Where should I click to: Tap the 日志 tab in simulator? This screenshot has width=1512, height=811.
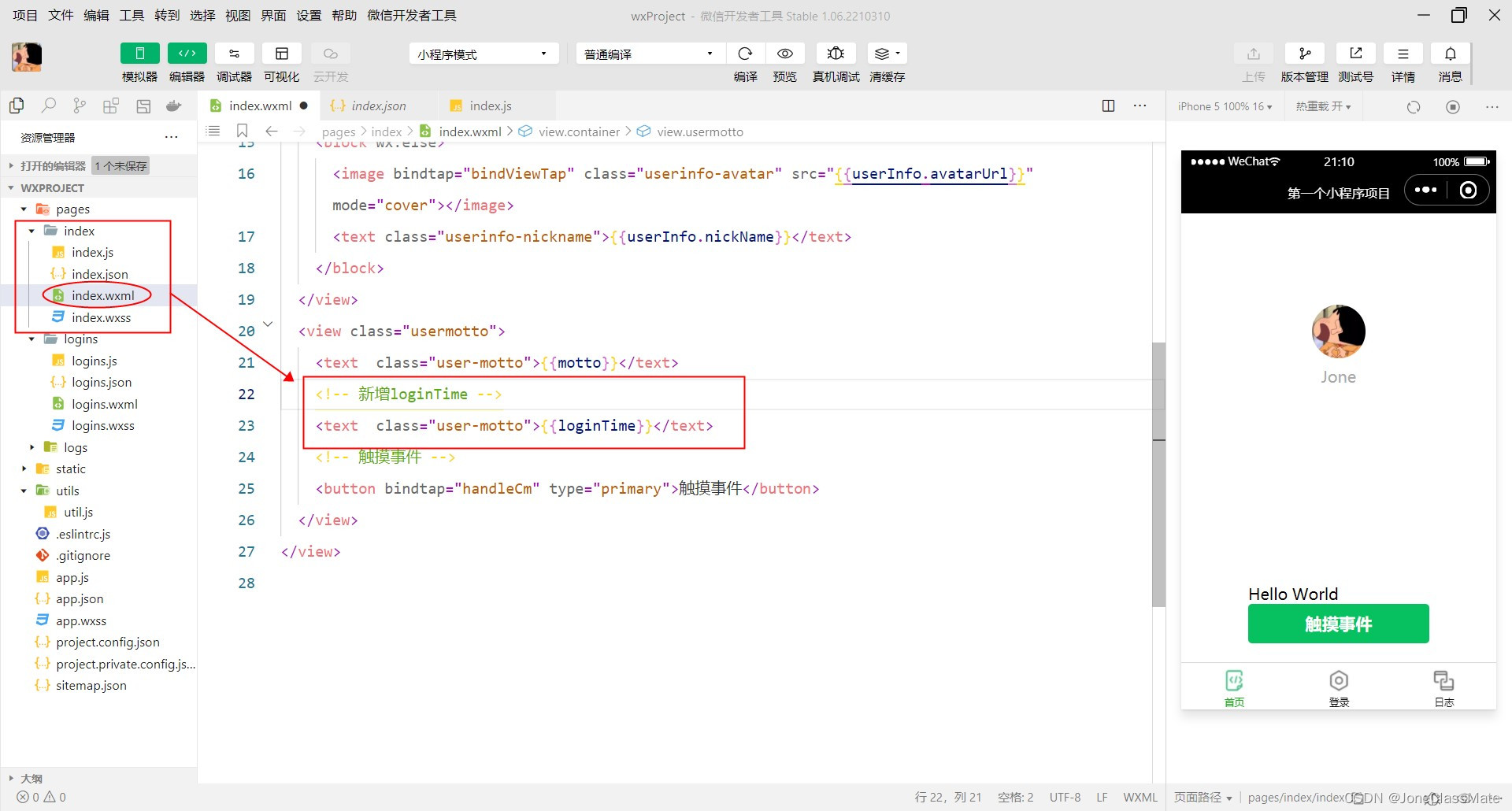(x=1443, y=688)
